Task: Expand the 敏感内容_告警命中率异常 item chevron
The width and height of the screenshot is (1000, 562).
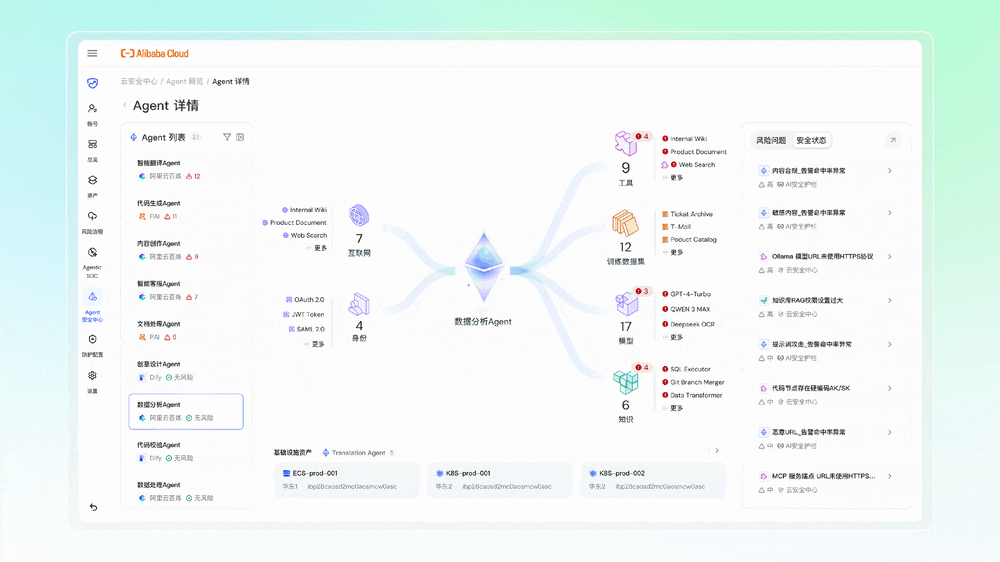Action: pyautogui.click(x=890, y=213)
